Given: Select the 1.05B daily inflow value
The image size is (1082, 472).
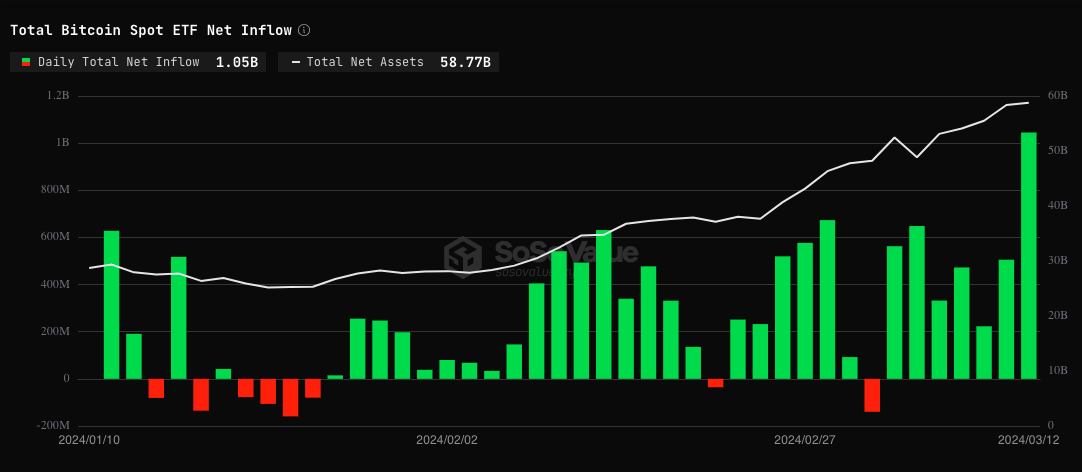Looking at the screenshot, I should (x=237, y=62).
